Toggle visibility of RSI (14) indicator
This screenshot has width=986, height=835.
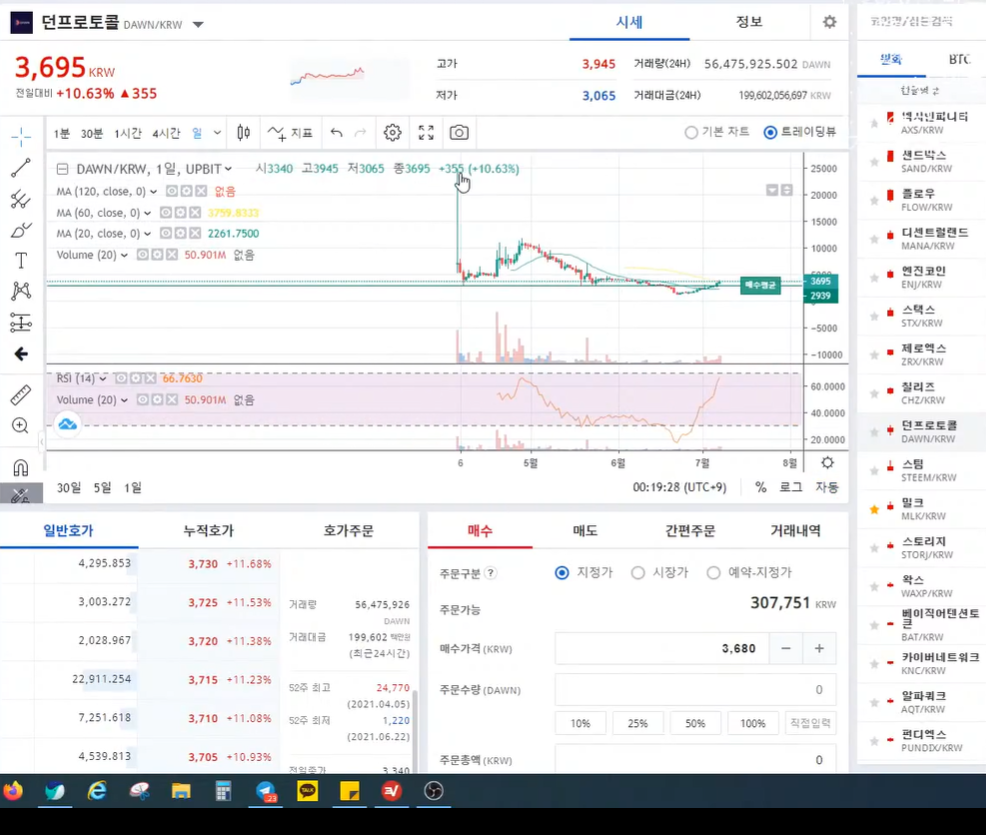pyautogui.click(x=121, y=378)
